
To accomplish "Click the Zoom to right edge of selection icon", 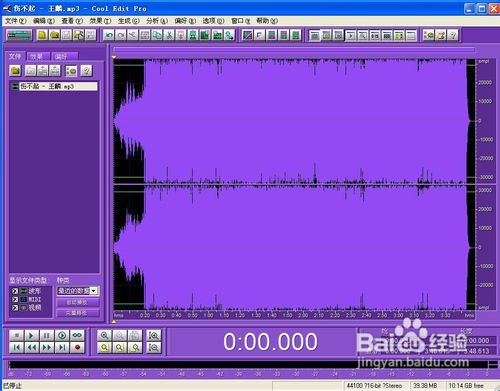I will coord(135,348).
